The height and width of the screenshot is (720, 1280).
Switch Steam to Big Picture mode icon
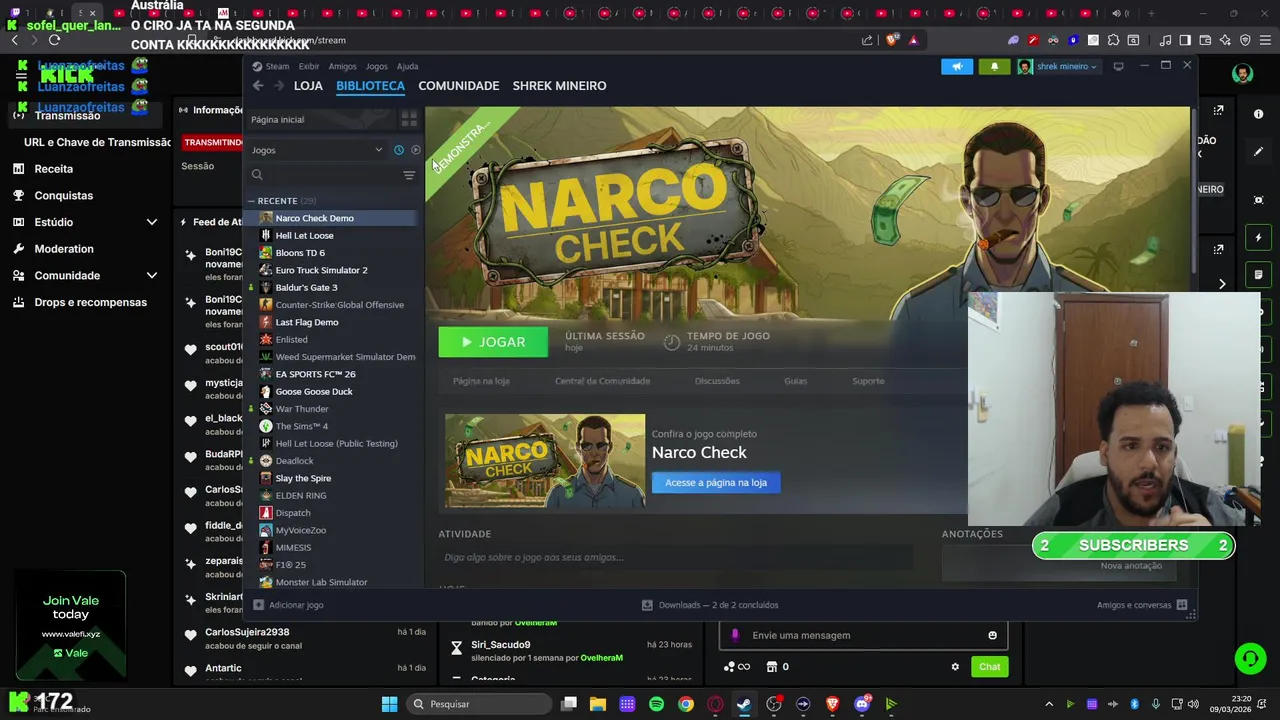pos(1118,66)
